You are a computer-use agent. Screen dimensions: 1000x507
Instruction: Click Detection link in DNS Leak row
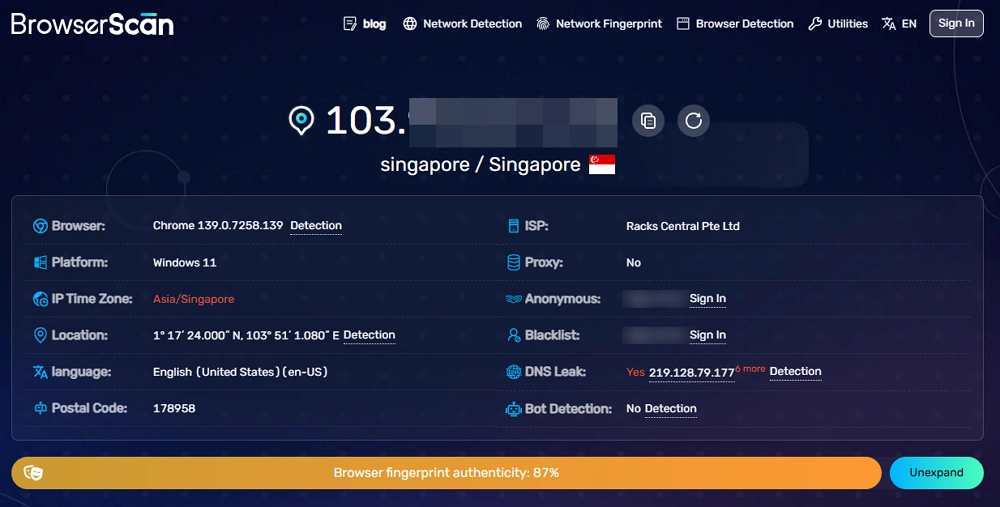click(x=795, y=371)
